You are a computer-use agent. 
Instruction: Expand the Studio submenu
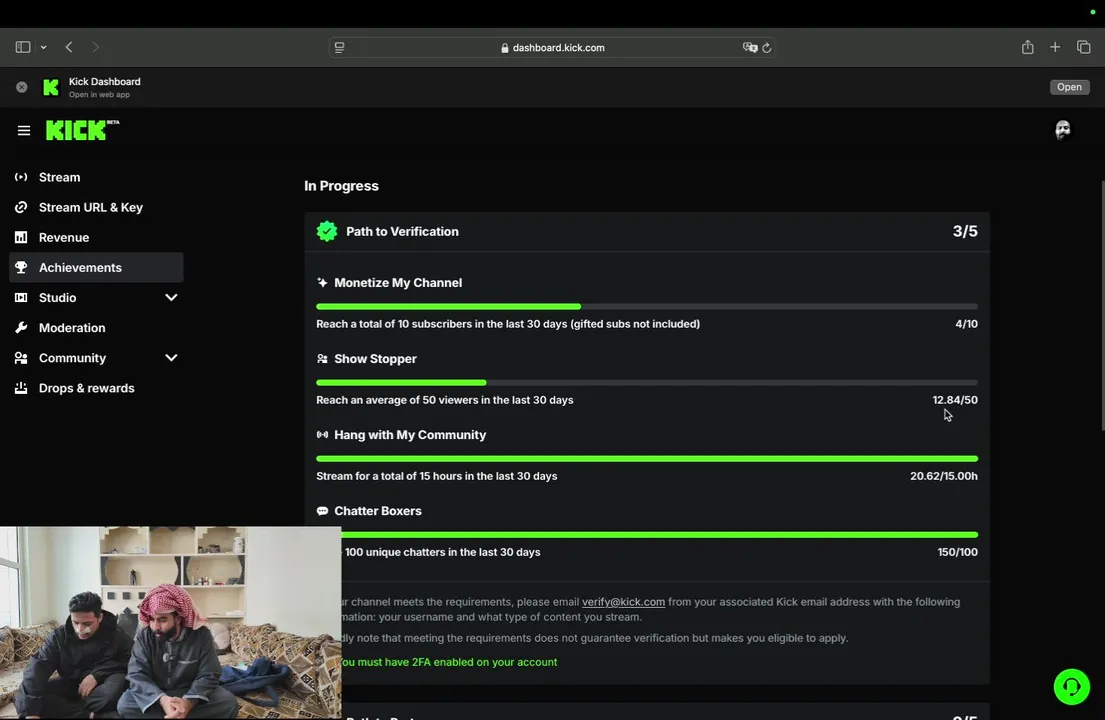(x=171, y=298)
